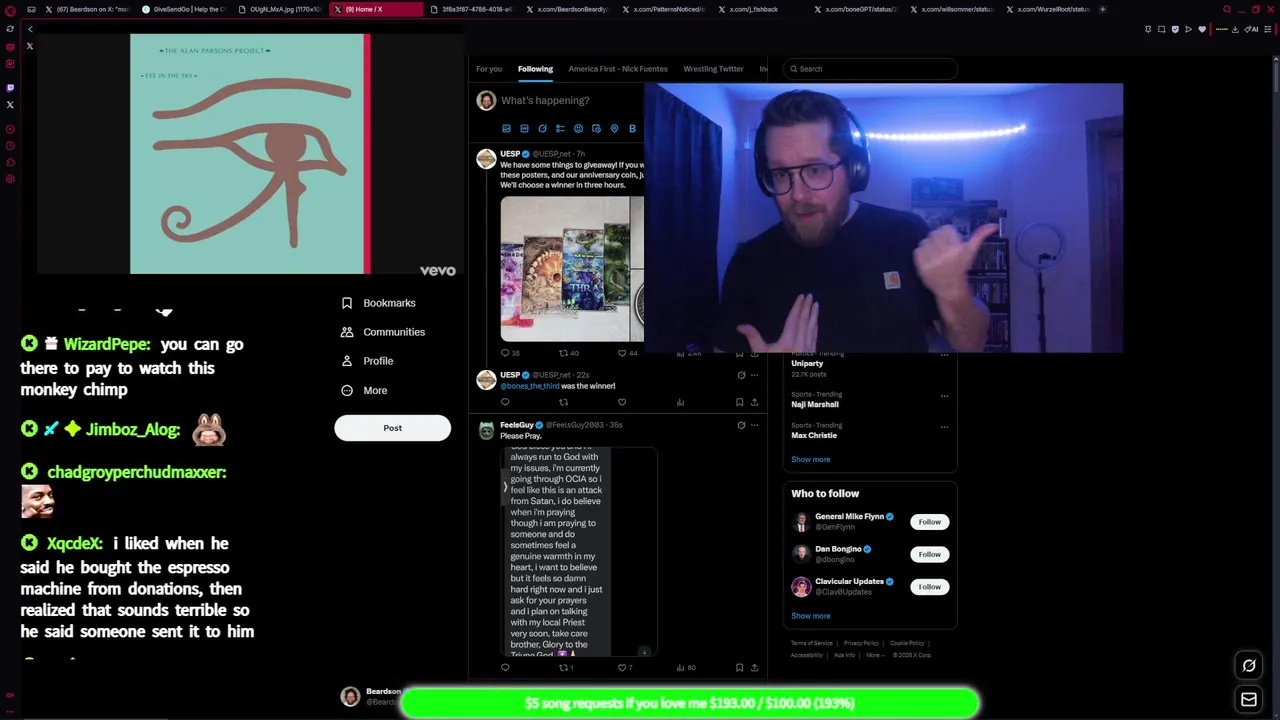Follow Dan Bongino
Image resolution: width=1280 pixels, height=720 pixels.
(929, 554)
